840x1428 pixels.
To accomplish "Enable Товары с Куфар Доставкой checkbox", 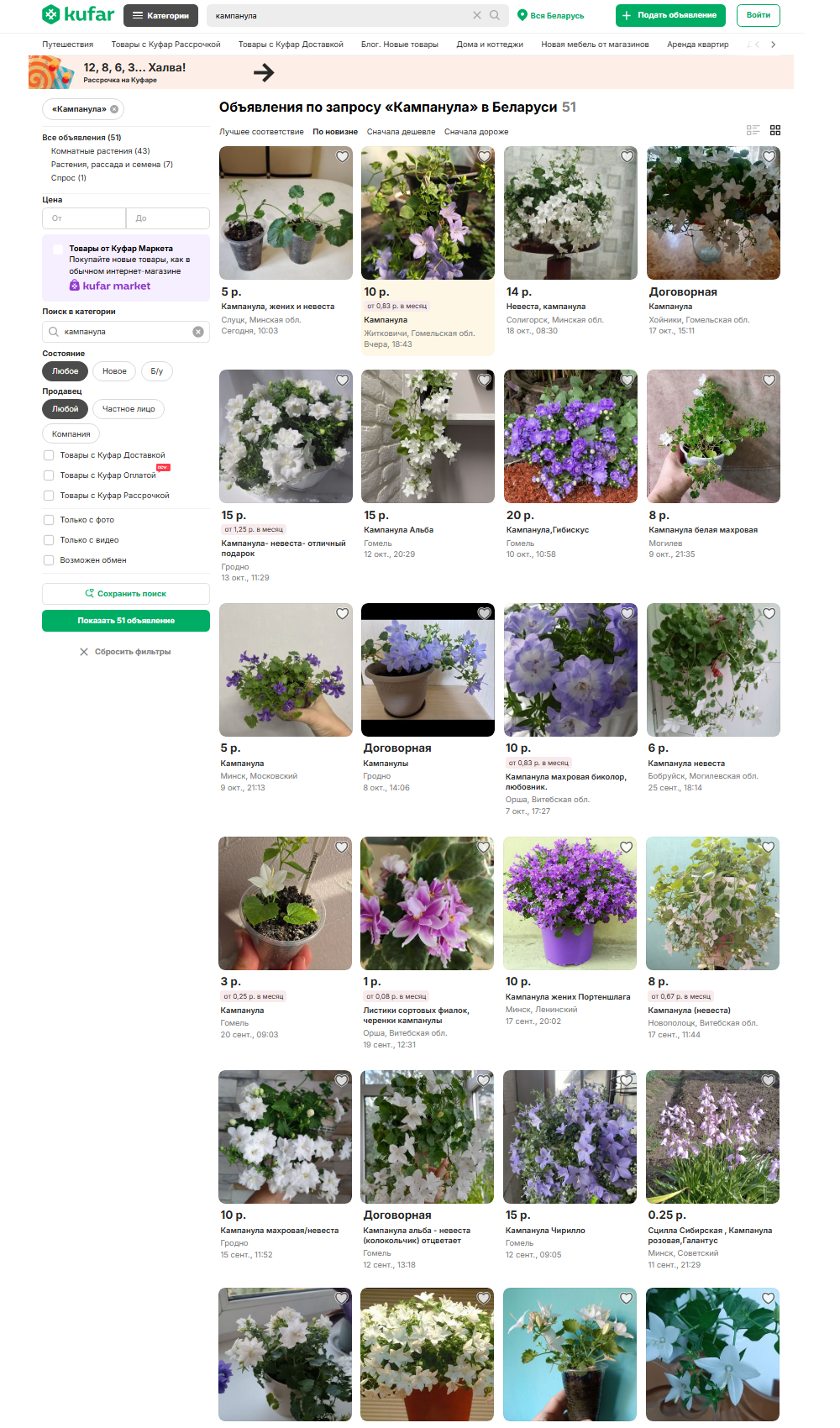I will click(x=49, y=455).
